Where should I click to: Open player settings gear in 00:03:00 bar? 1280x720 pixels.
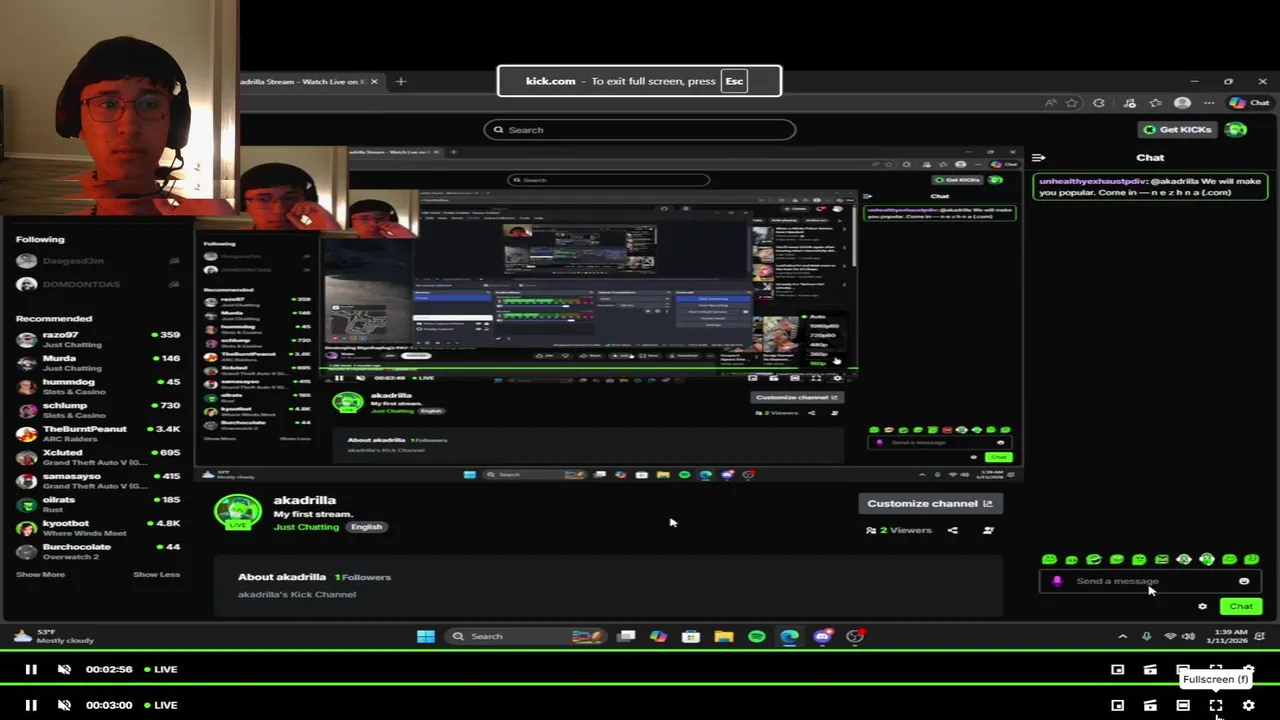click(1248, 705)
